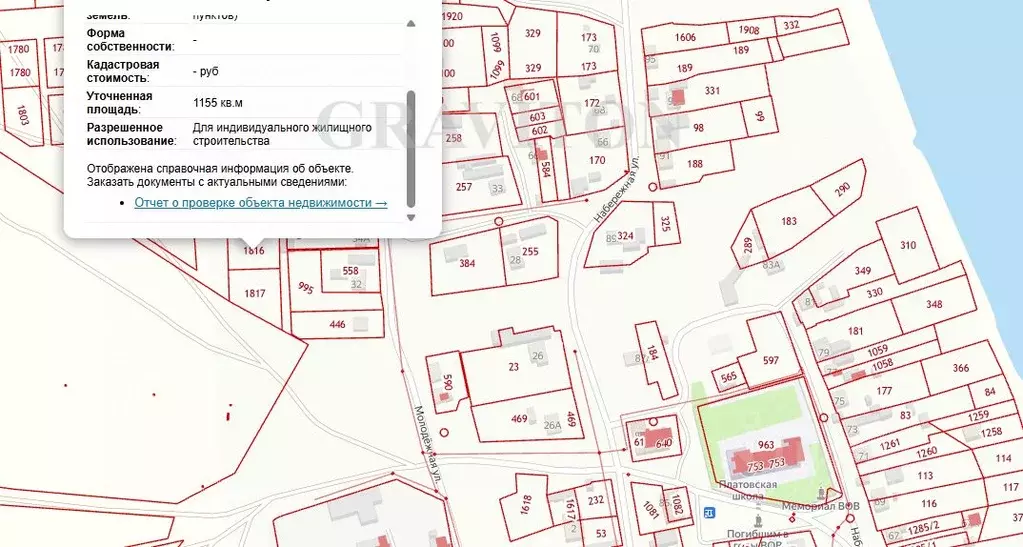Viewport: 1023px width, 547px height.
Task: Select land parcel 310
Action: (x=907, y=246)
